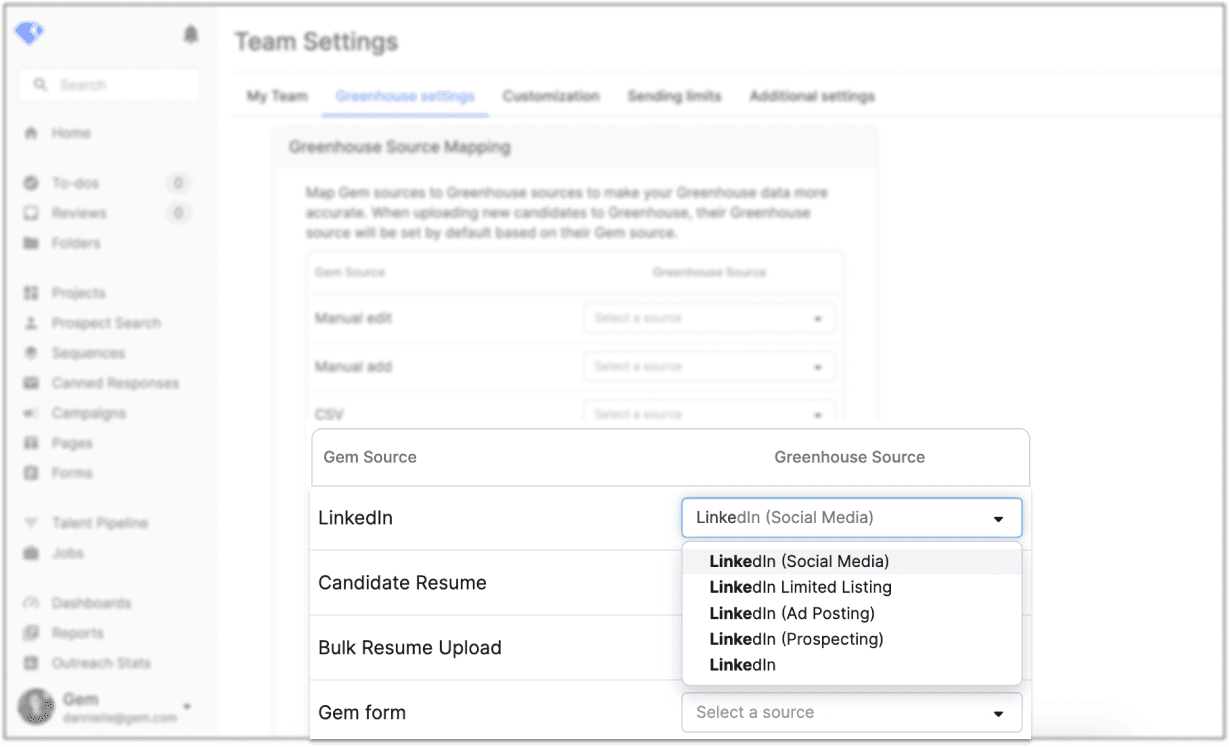Open the Dashboards gauge icon
This screenshot has width=1229, height=747.
pos(31,603)
